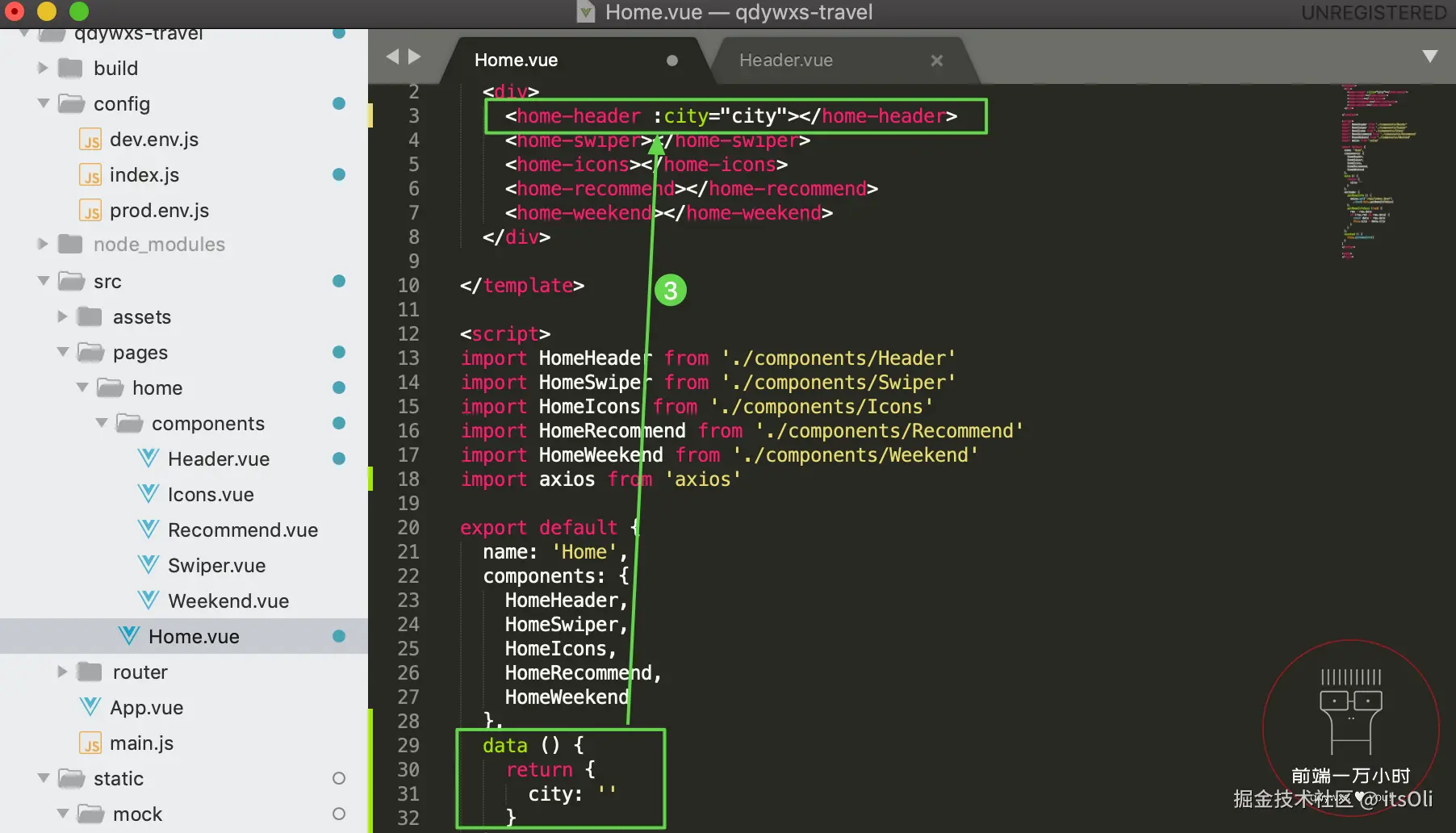The width and height of the screenshot is (1456, 833).
Task: Click the "'./components/Recommend'" import path
Action: click(889, 431)
